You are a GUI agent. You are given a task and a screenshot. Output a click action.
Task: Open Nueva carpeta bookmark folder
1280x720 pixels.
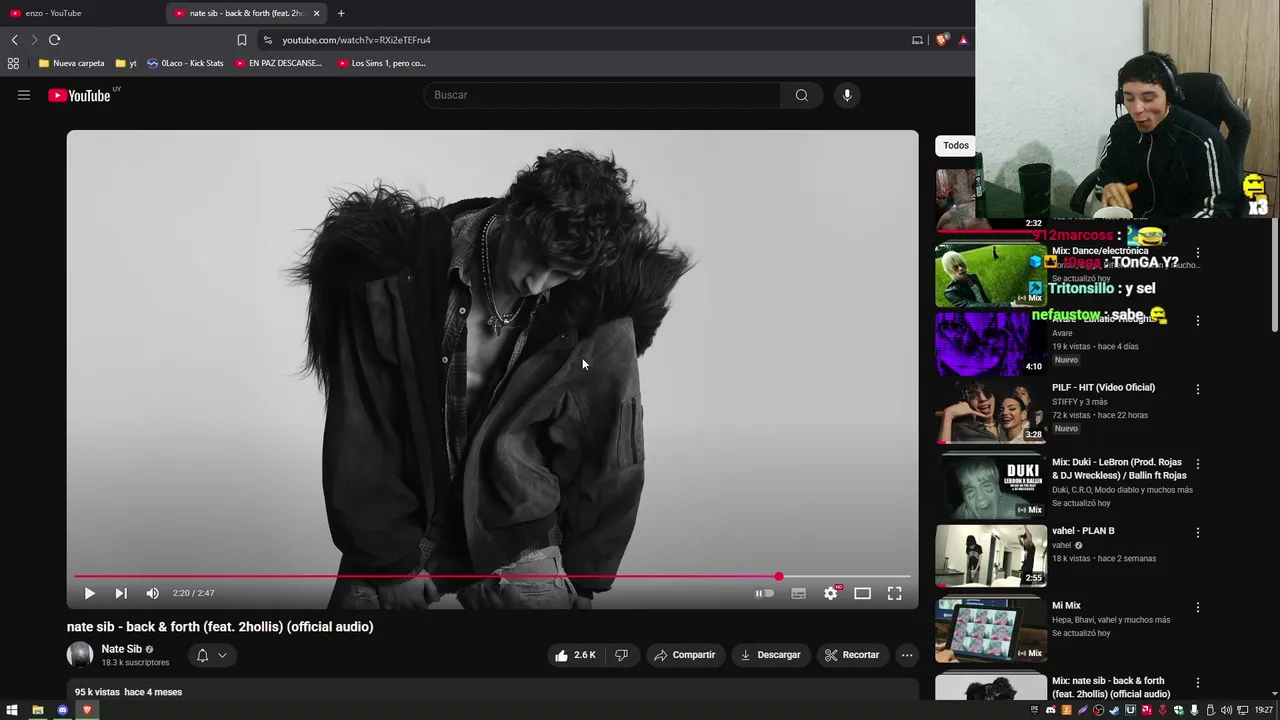click(71, 63)
